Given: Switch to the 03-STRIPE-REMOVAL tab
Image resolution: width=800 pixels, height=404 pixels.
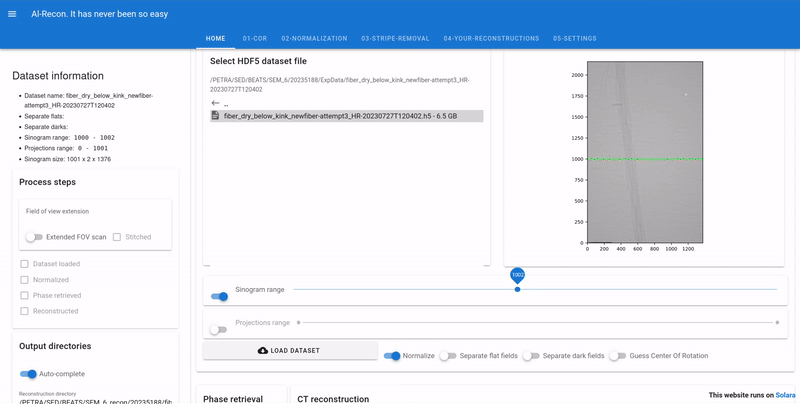Looking at the screenshot, I should click(395, 38).
